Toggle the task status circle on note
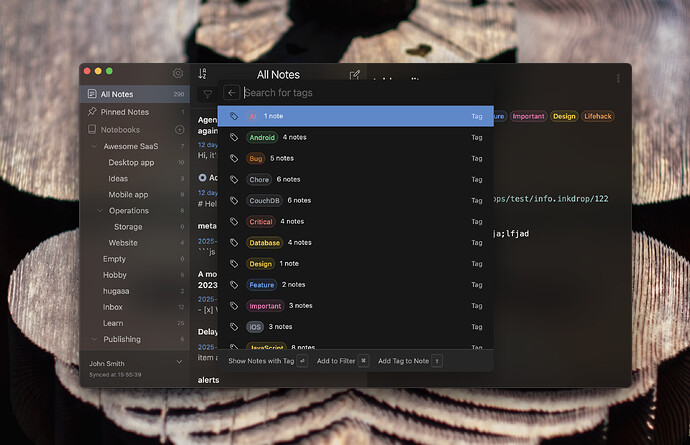The width and height of the screenshot is (690, 445). click(202, 177)
